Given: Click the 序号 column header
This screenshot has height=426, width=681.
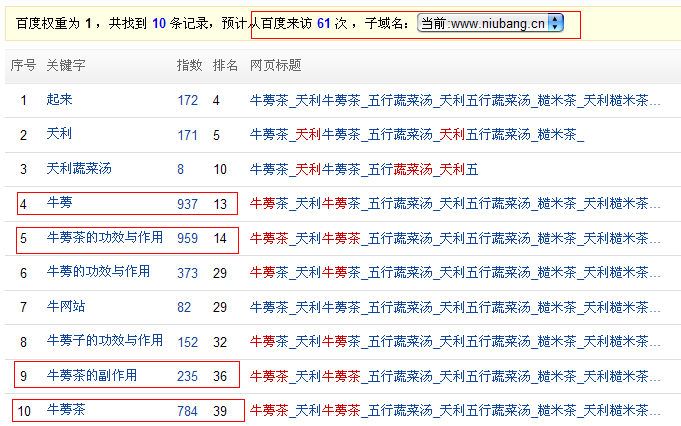Looking at the screenshot, I should point(23,66).
